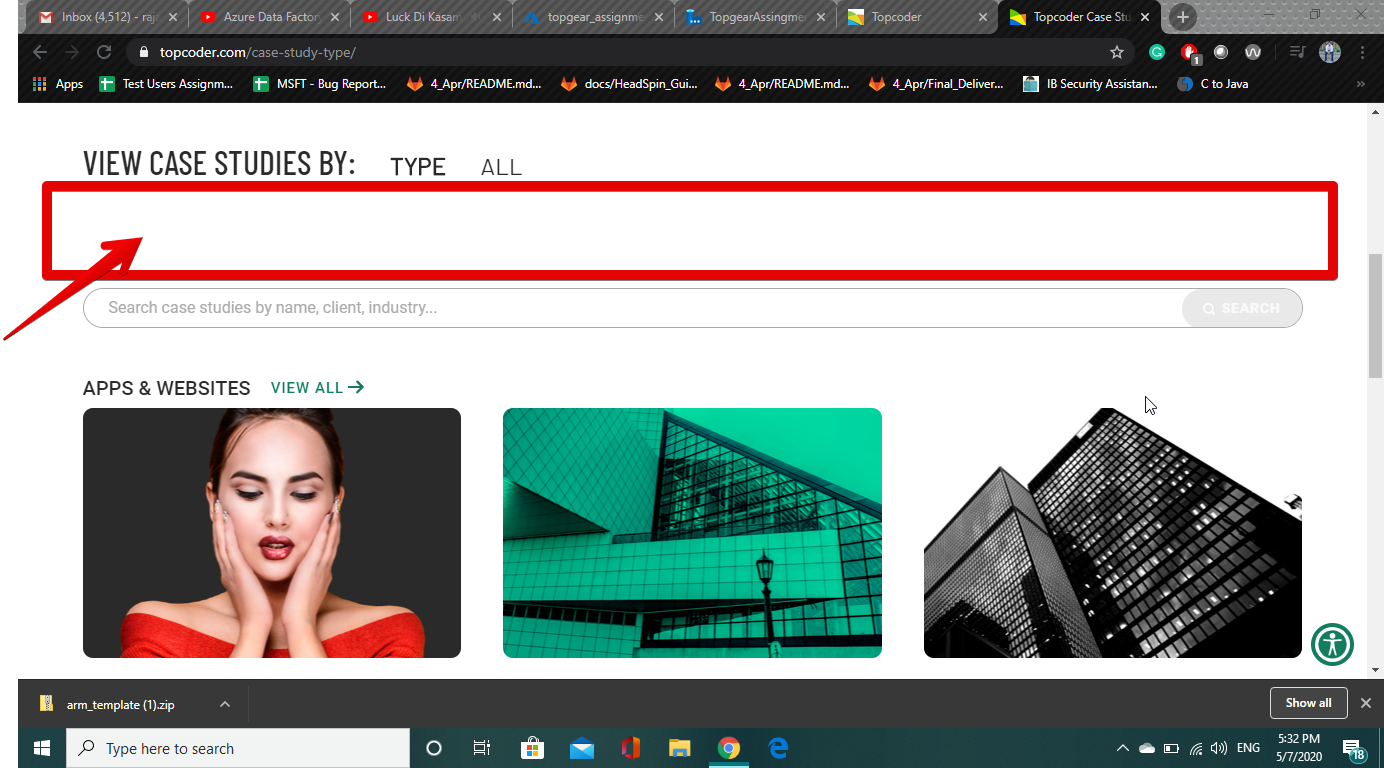
Task: Open Firefox from the taskbar
Action: tap(631, 747)
